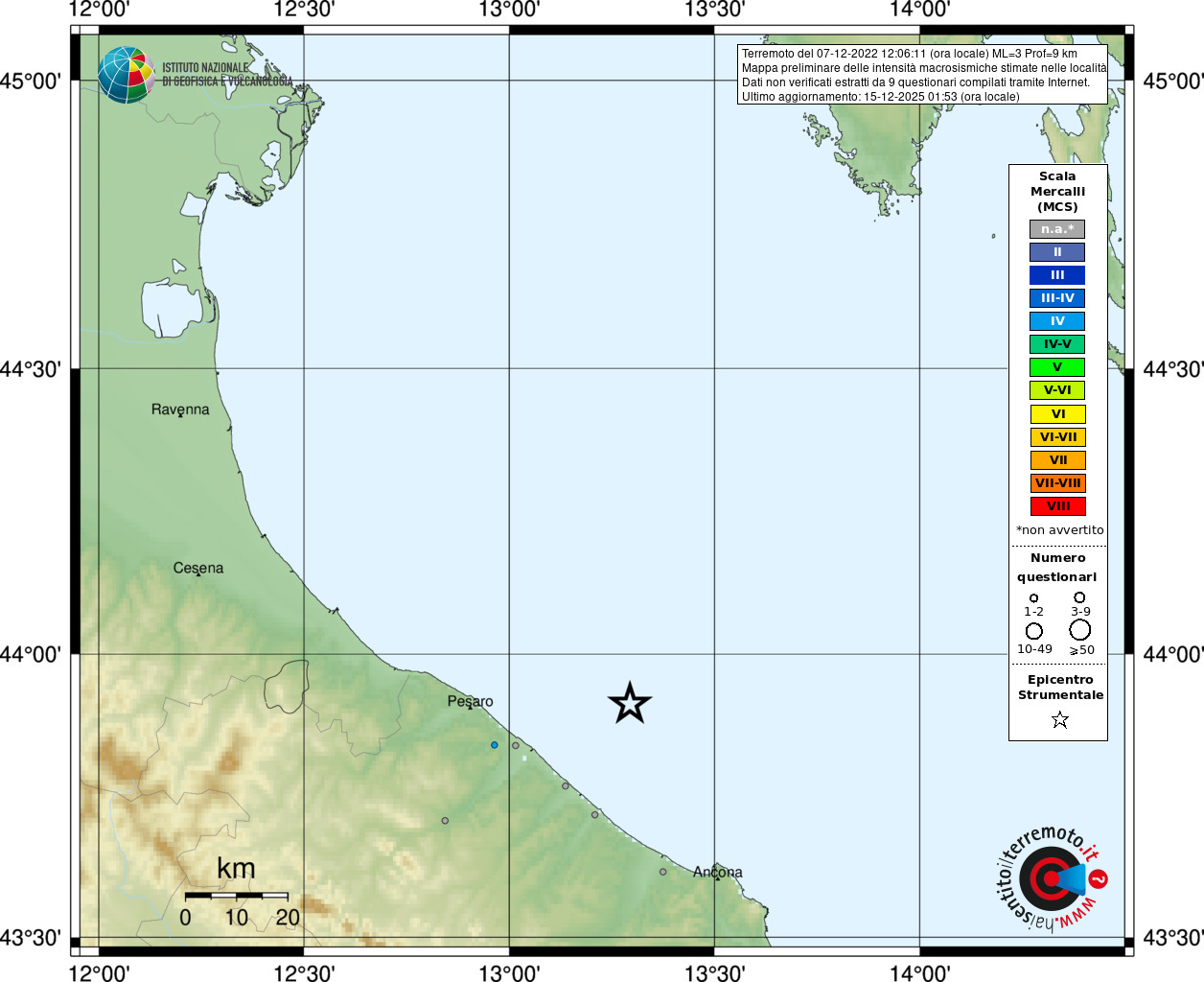1204x982 pixels.
Task: Click the ≥50 questionnaires circle symbol
Action: click(x=1080, y=630)
